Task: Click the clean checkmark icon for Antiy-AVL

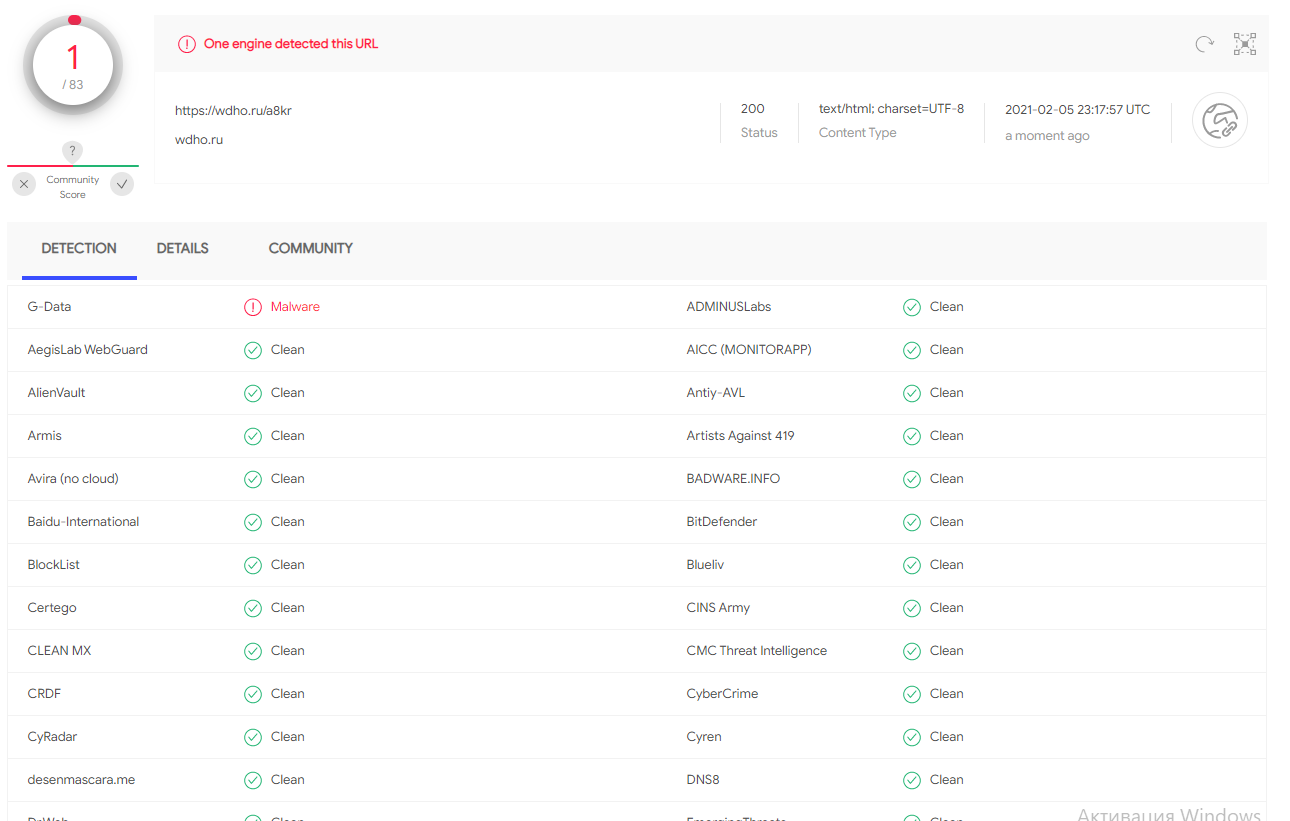Action: point(912,393)
